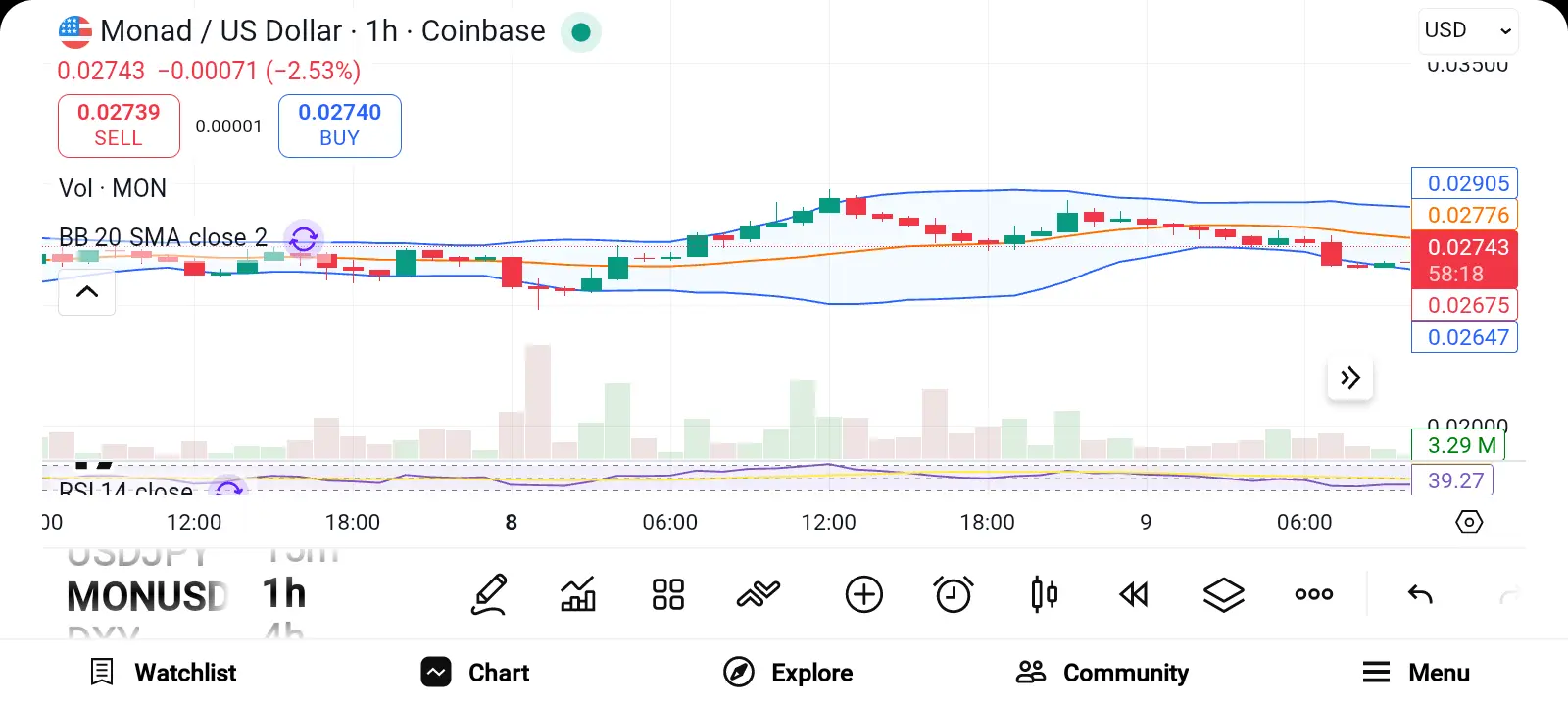1568x706 pixels.
Task: Collapse the indicator legend chevron
Action: [87, 292]
